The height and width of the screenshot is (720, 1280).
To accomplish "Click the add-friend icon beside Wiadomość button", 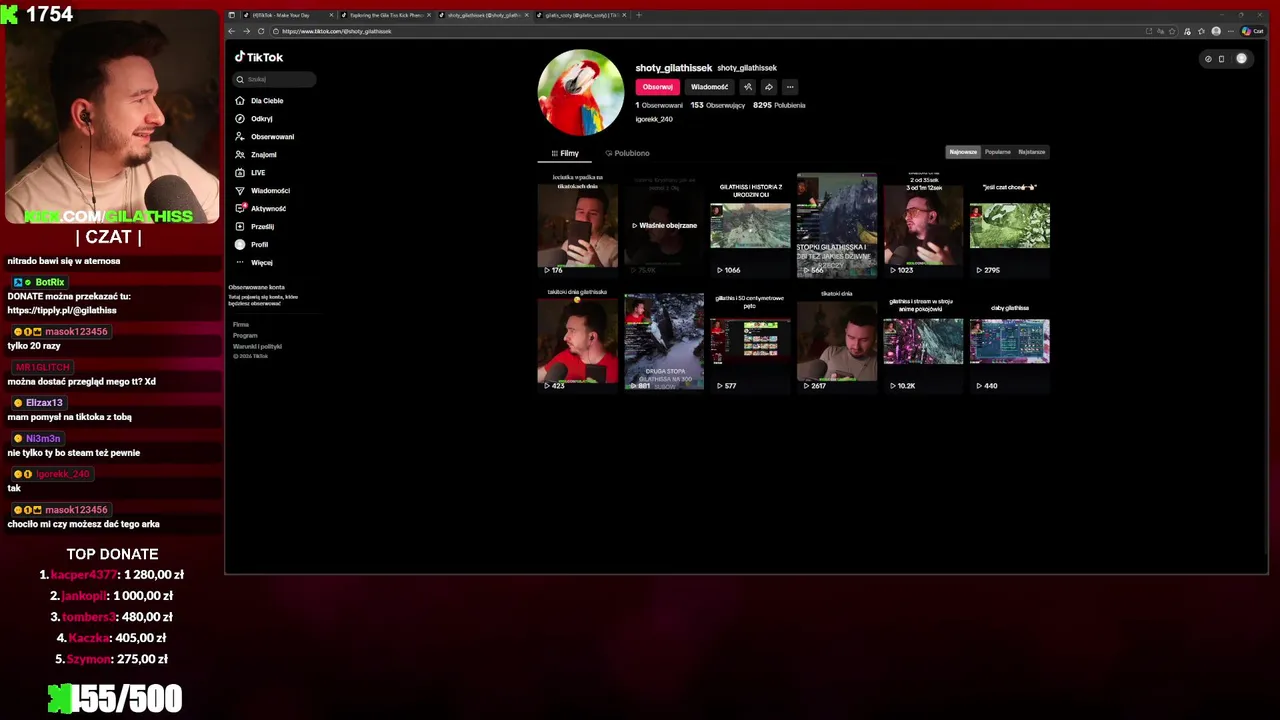I will 747,87.
